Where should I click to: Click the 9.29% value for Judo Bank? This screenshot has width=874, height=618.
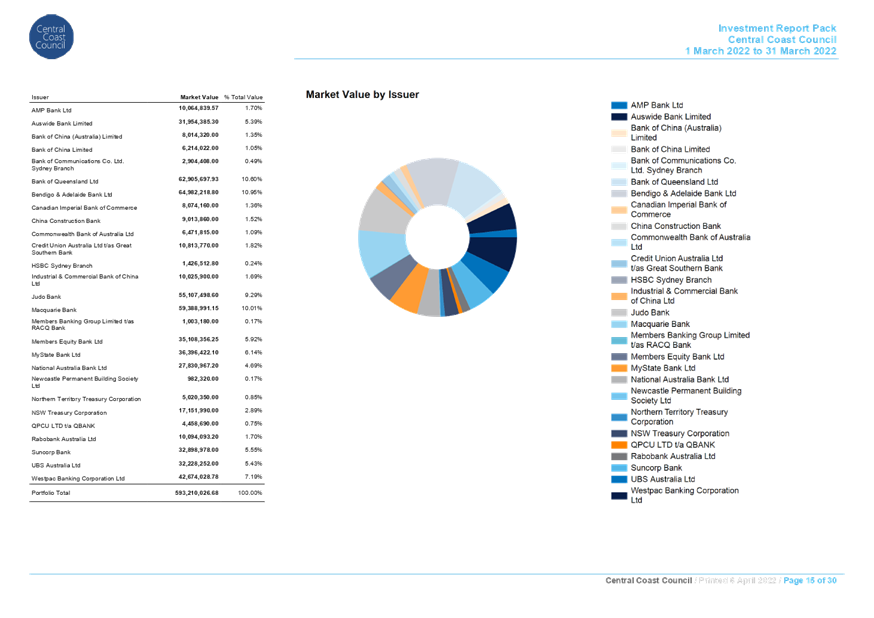(x=254, y=295)
